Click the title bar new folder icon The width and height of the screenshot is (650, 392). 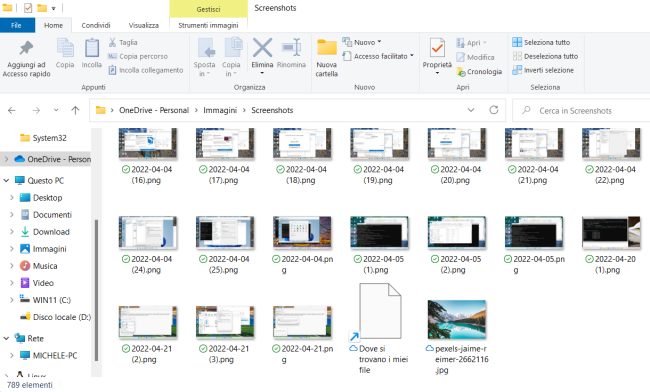click(x=42, y=8)
